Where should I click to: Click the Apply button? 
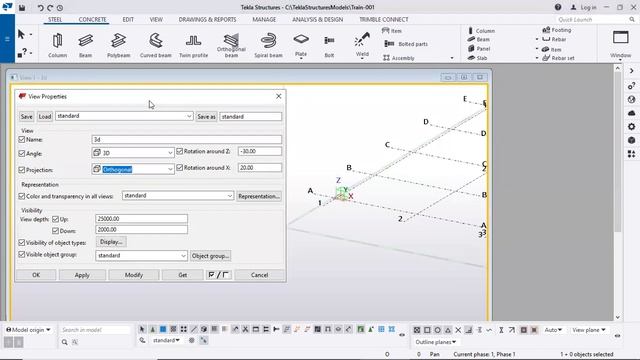(82, 275)
